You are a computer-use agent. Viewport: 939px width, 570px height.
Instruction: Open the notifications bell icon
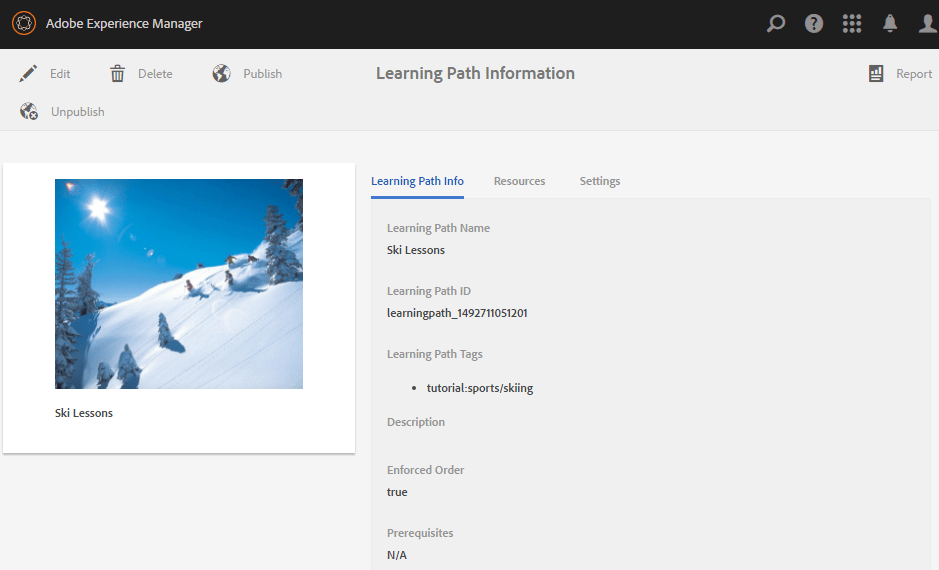890,23
